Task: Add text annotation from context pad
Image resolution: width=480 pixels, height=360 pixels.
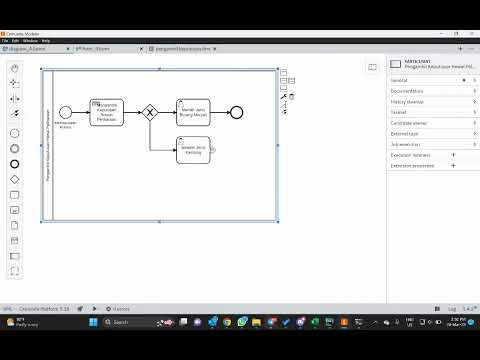Action: tap(283, 105)
